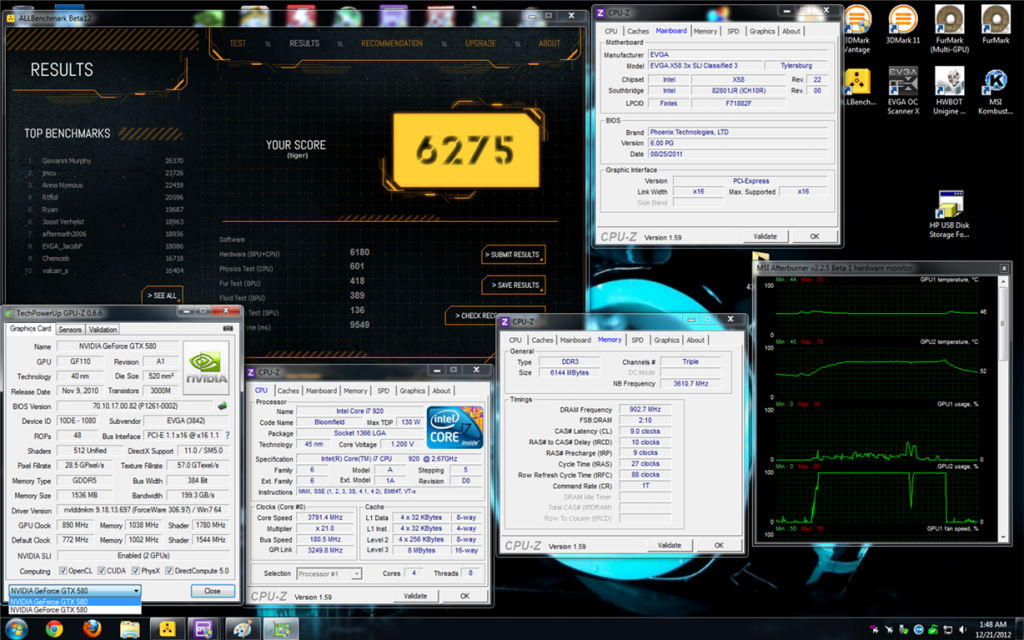This screenshot has width=1024, height=640.
Task: Click SAVE RESULTS in ALLBenchmark
Action: [x=514, y=285]
